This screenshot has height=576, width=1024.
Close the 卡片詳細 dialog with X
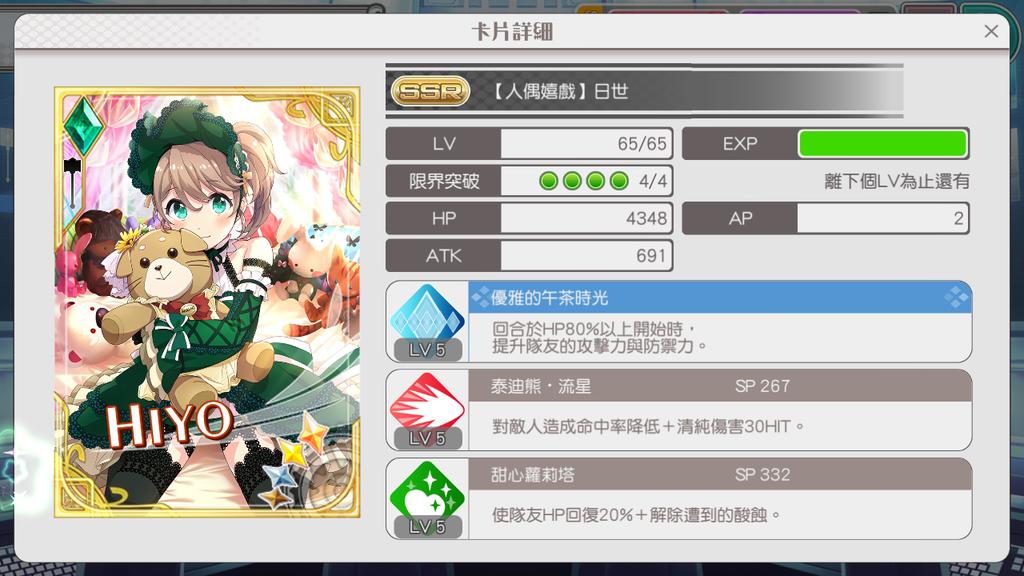[x=991, y=31]
